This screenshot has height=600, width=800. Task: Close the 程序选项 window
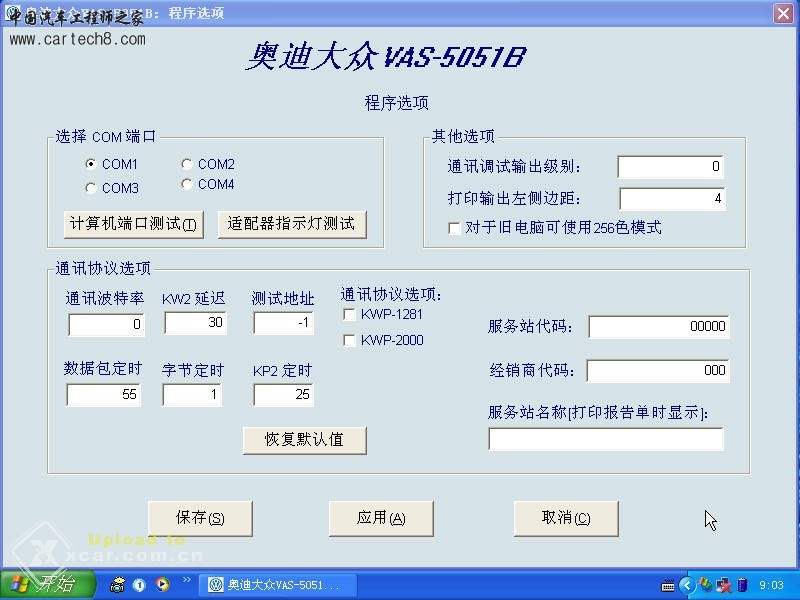click(x=783, y=13)
